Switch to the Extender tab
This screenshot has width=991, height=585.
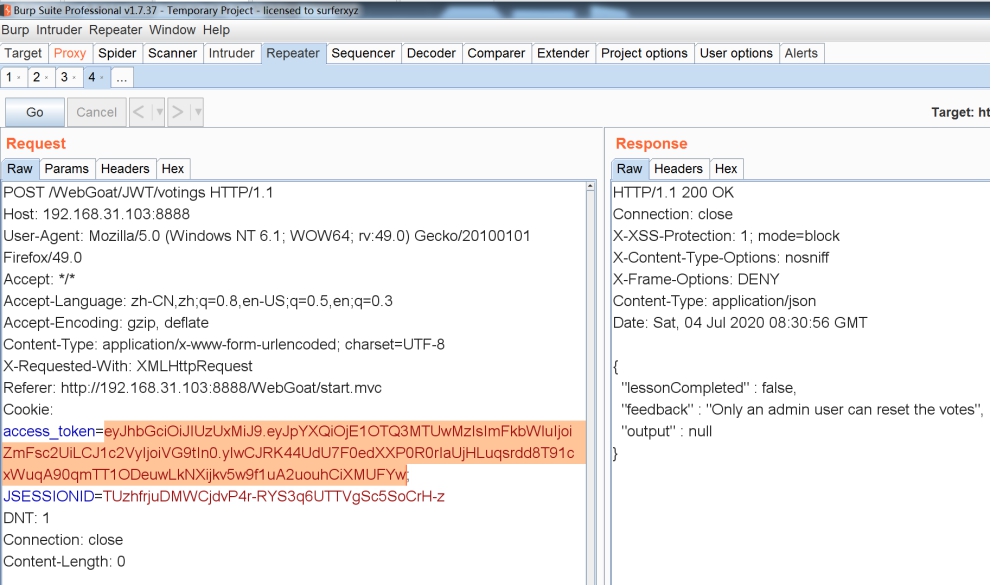(562, 53)
